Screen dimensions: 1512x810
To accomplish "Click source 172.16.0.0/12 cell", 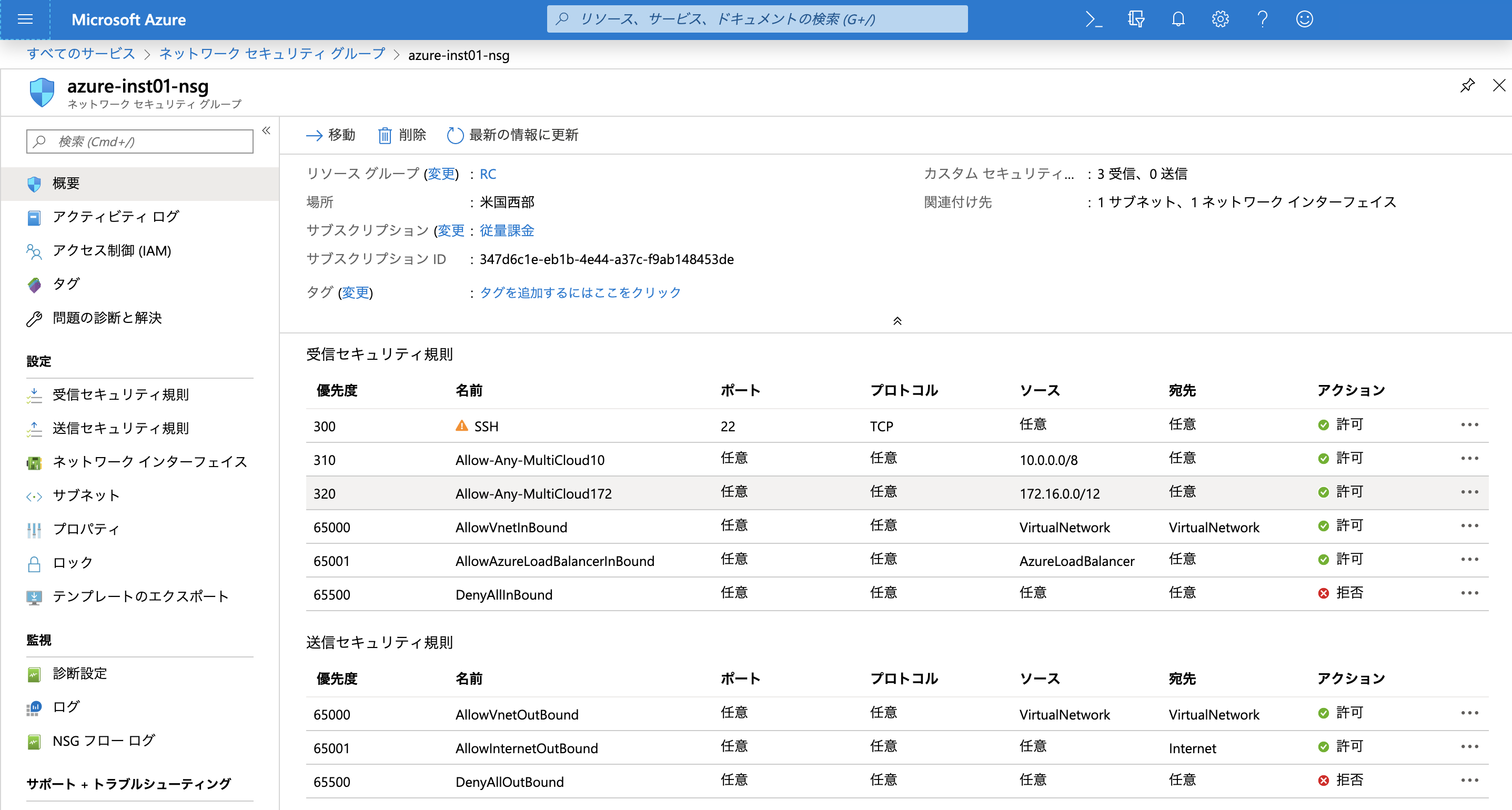I will click(x=1060, y=494).
